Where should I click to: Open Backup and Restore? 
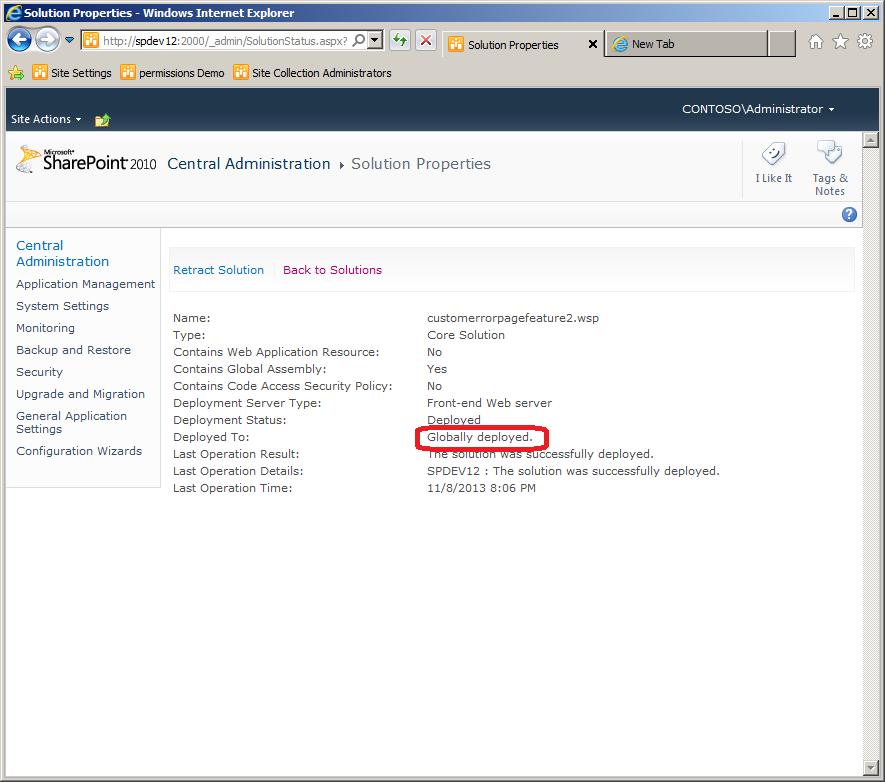pyautogui.click(x=73, y=350)
